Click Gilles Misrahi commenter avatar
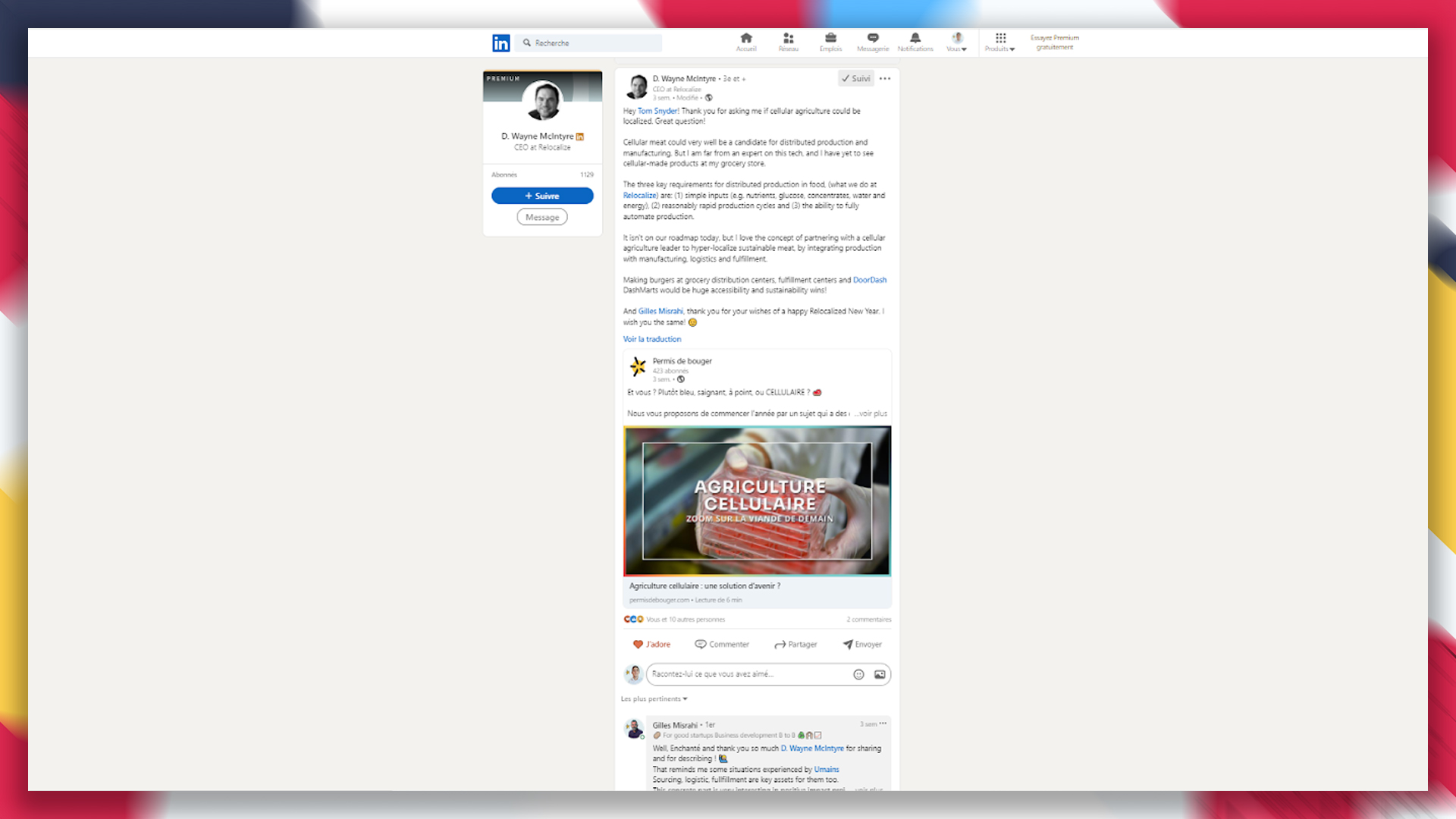Screen dimensions: 1456x819 (634, 729)
